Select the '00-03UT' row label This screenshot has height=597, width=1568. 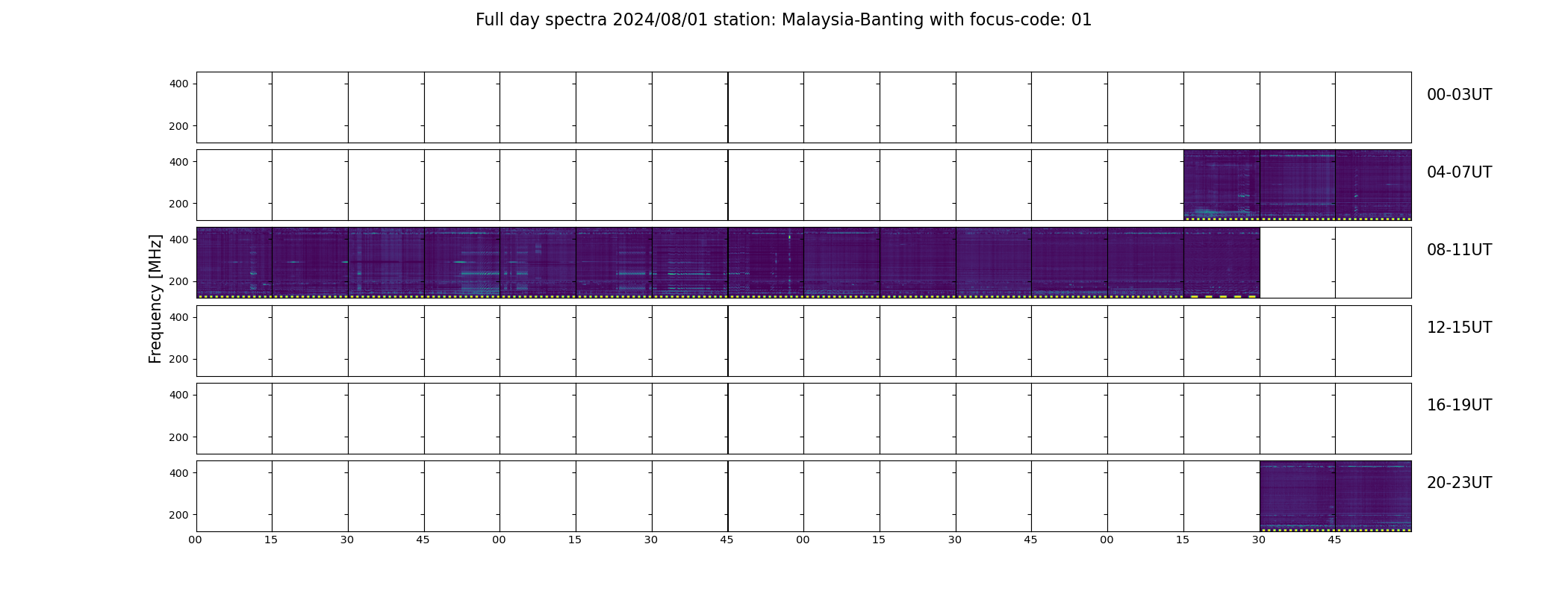tap(1459, 95)
